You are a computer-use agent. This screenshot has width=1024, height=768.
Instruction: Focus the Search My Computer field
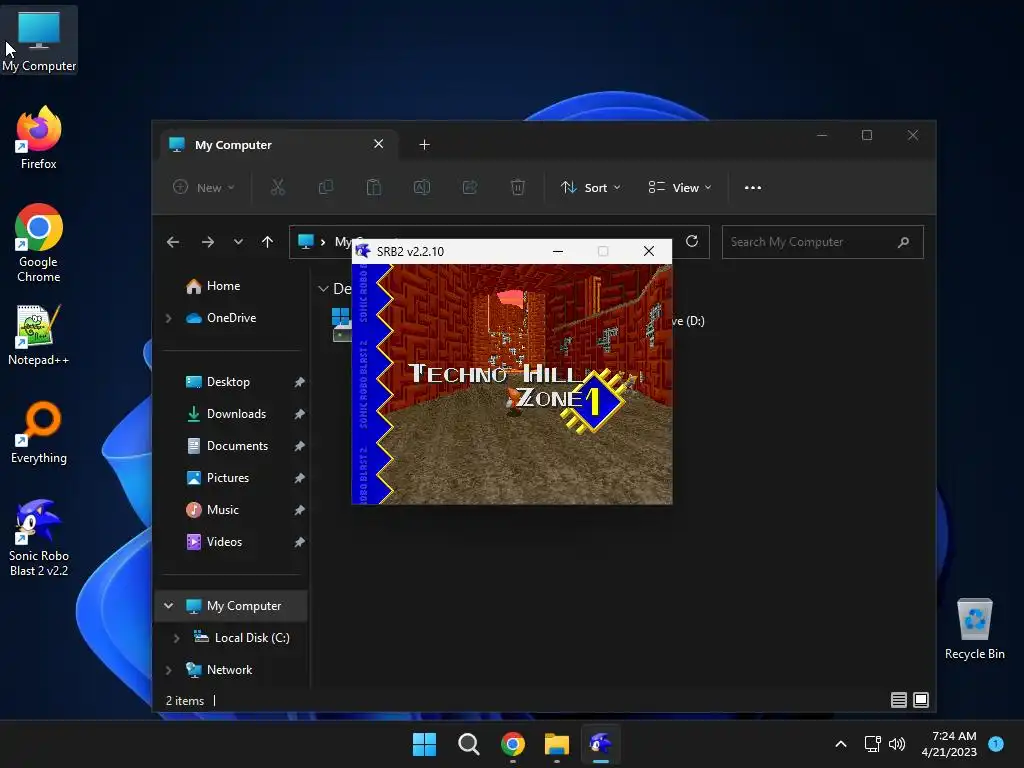[x=823, y=242]
